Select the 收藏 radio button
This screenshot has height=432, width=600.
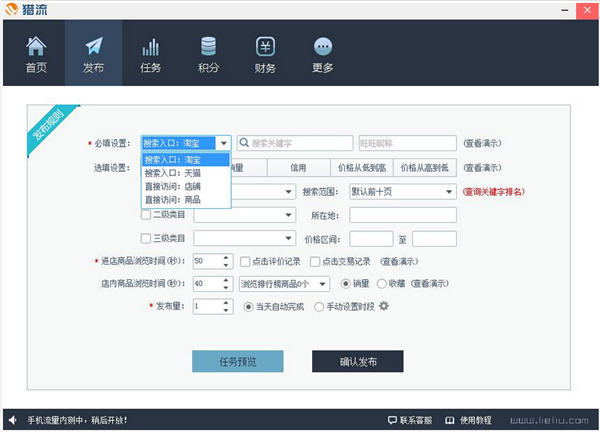click(382, 283)
